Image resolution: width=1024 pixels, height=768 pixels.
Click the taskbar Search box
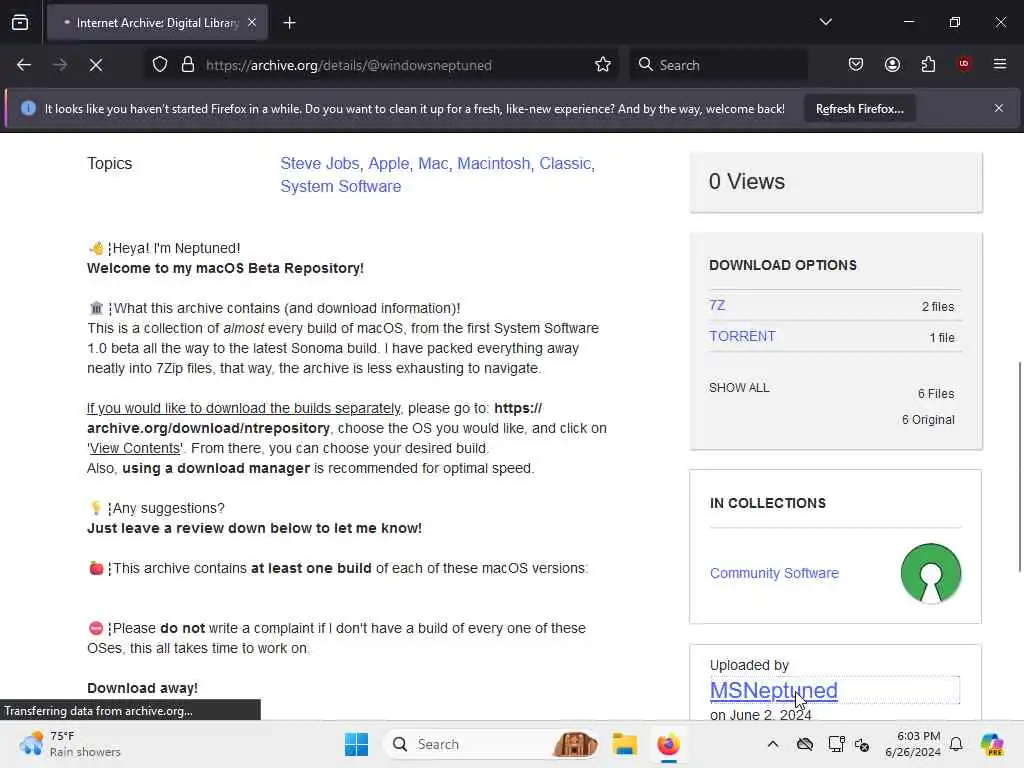click(491, 744)
